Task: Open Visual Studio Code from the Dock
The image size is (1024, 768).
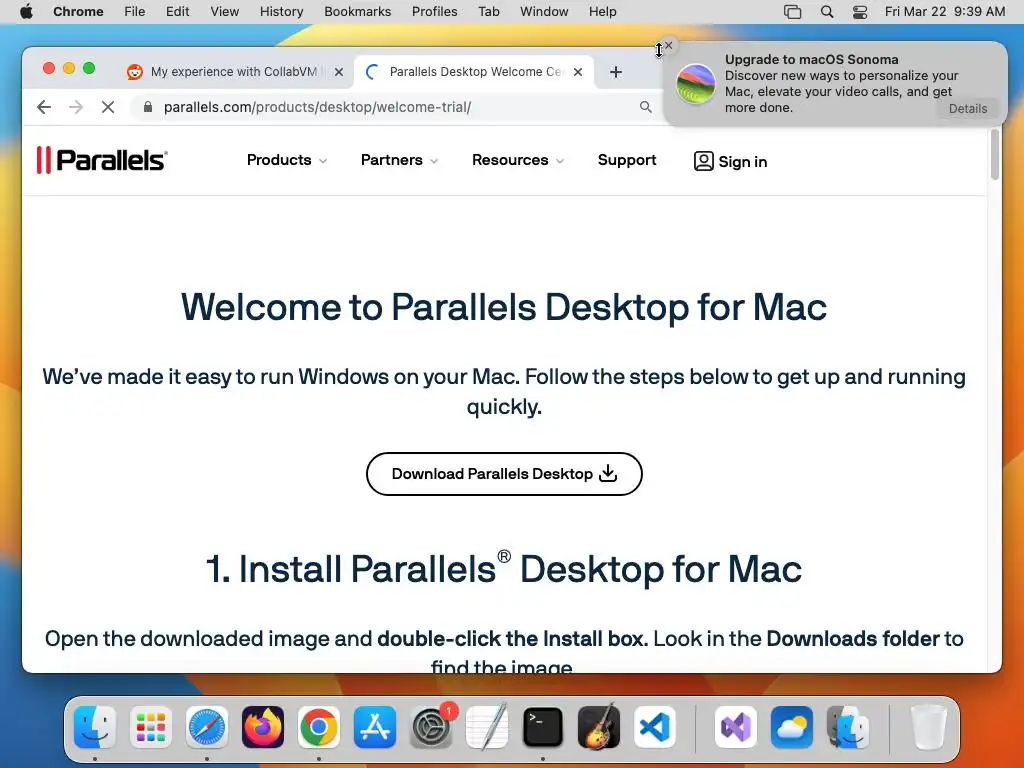Action: pos(655,727)
